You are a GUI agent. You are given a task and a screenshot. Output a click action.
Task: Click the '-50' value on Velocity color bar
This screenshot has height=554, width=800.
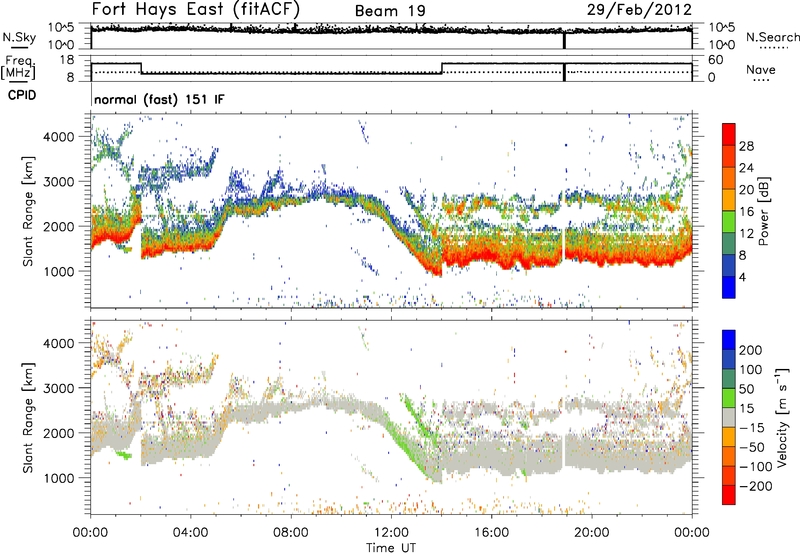click(x=752, y=447)
